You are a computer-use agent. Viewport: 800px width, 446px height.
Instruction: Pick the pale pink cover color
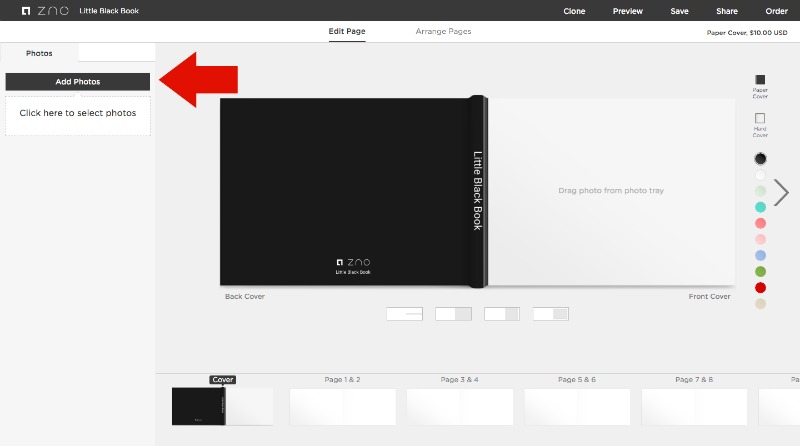760,239
